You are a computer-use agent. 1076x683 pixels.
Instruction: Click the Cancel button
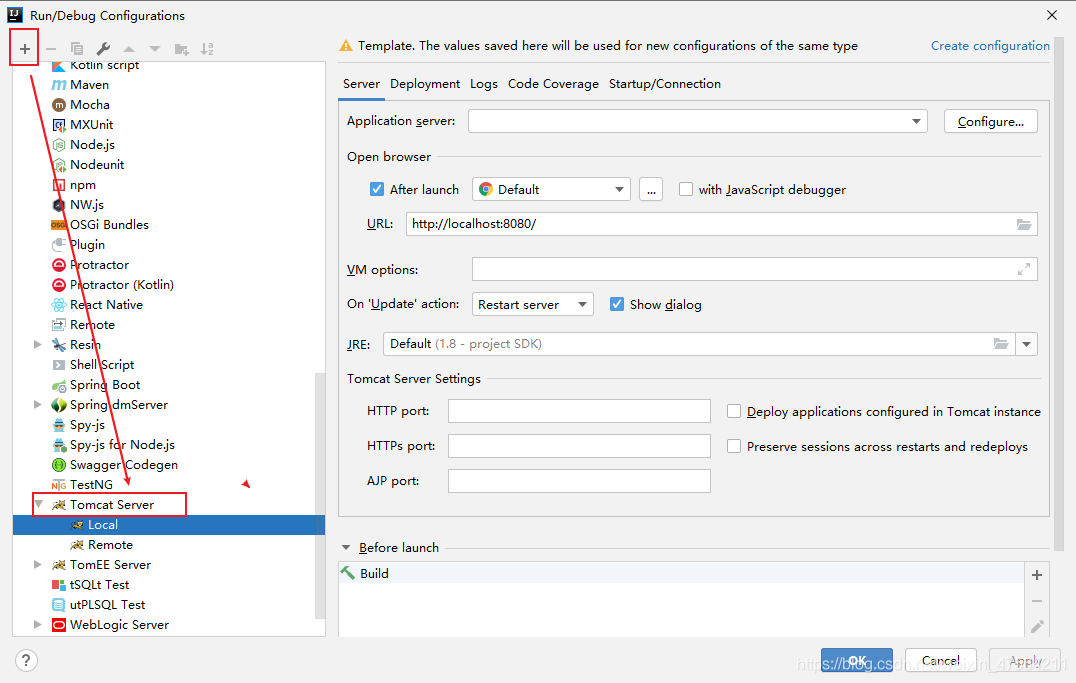click(x=940, y=660)
